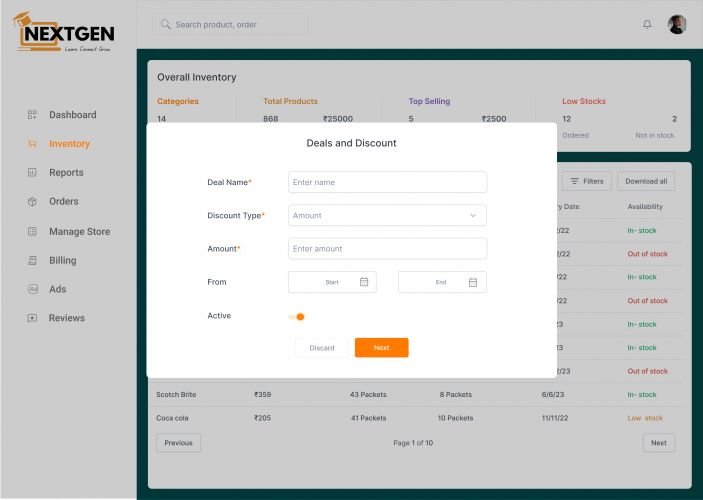
Task: Open the Reviews menu item
Action: click(x=67, y=318)
